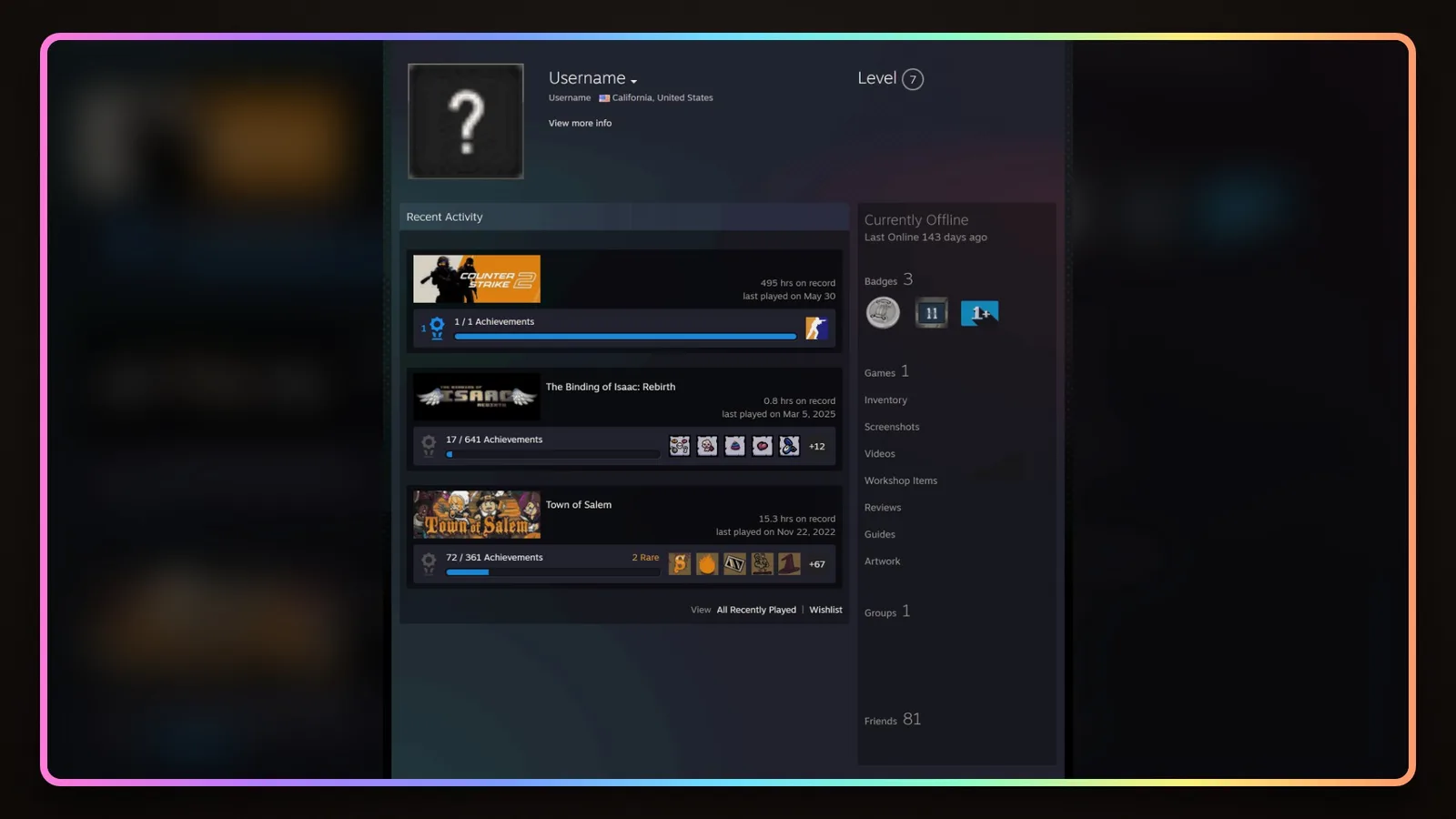Image resolution: width=1456 pixels, height=819 pixels.
Task: Show the +12 more Isaac achievements
Action: 817,446
